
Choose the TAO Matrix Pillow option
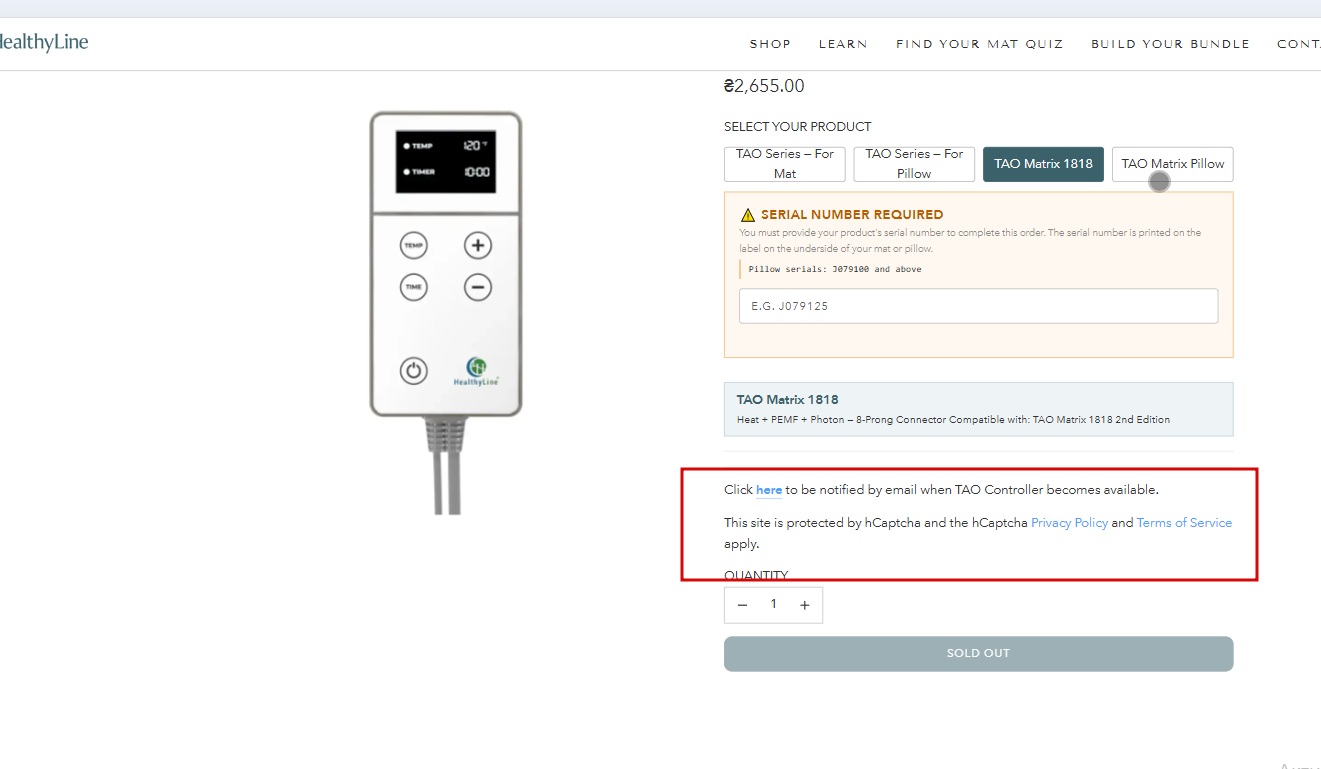click(x=1172, y=164)
